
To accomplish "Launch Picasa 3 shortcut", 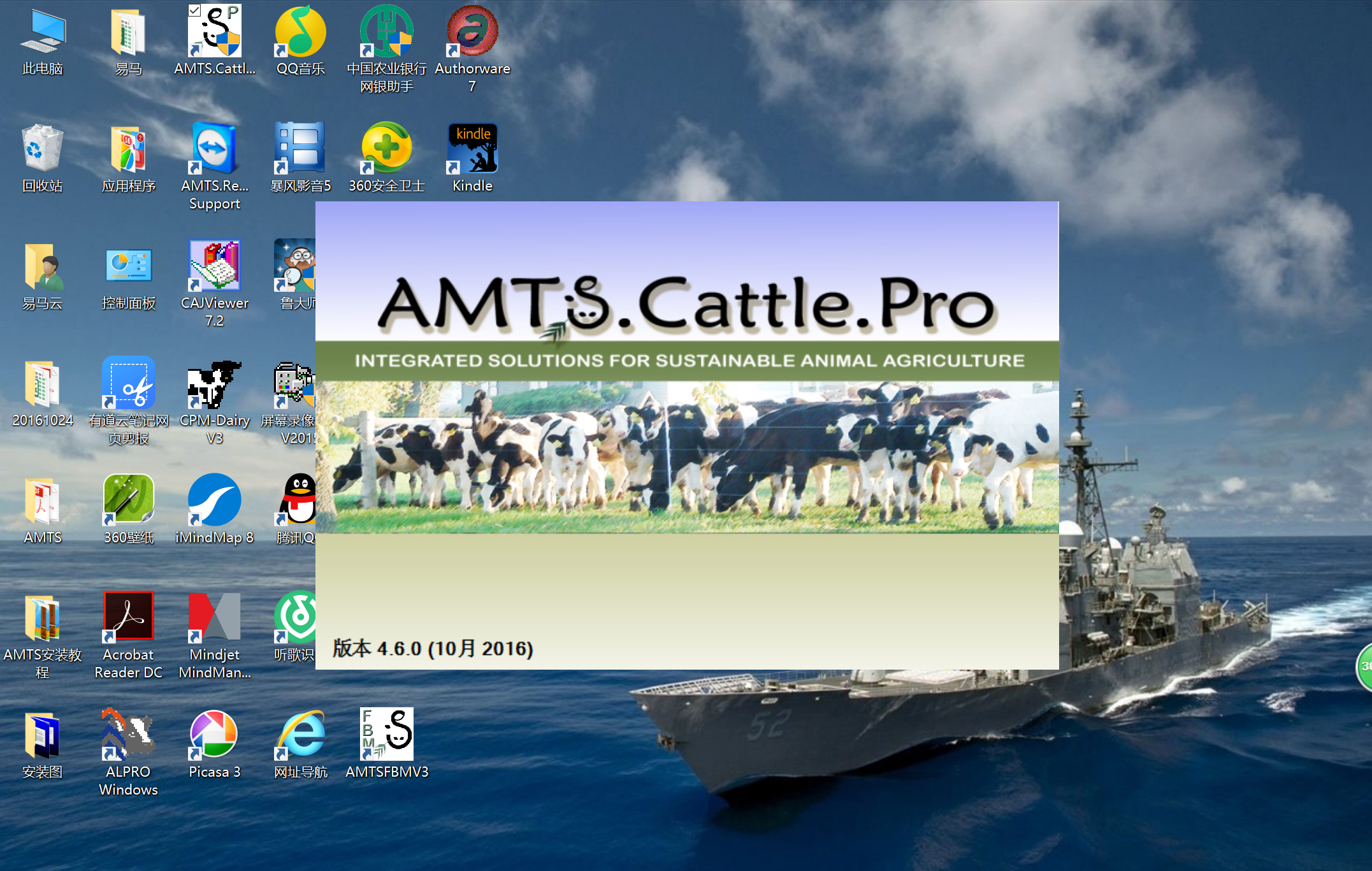I will click(215, 745).
